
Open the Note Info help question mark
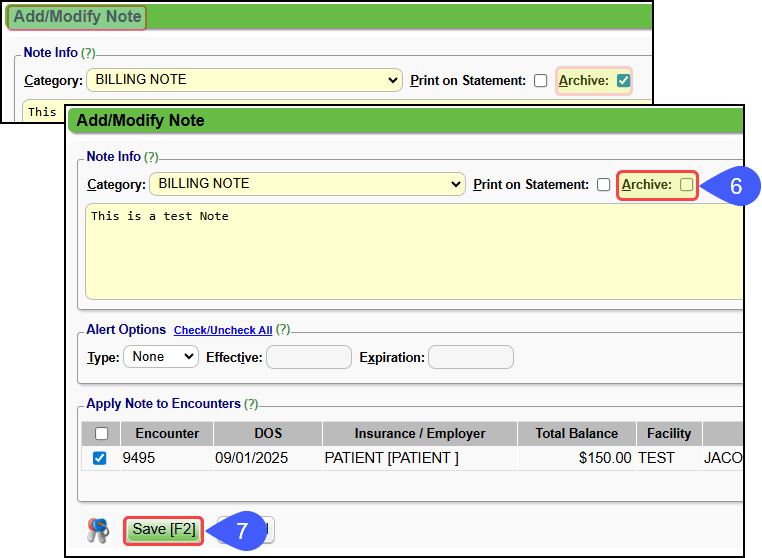pos(151,157)
